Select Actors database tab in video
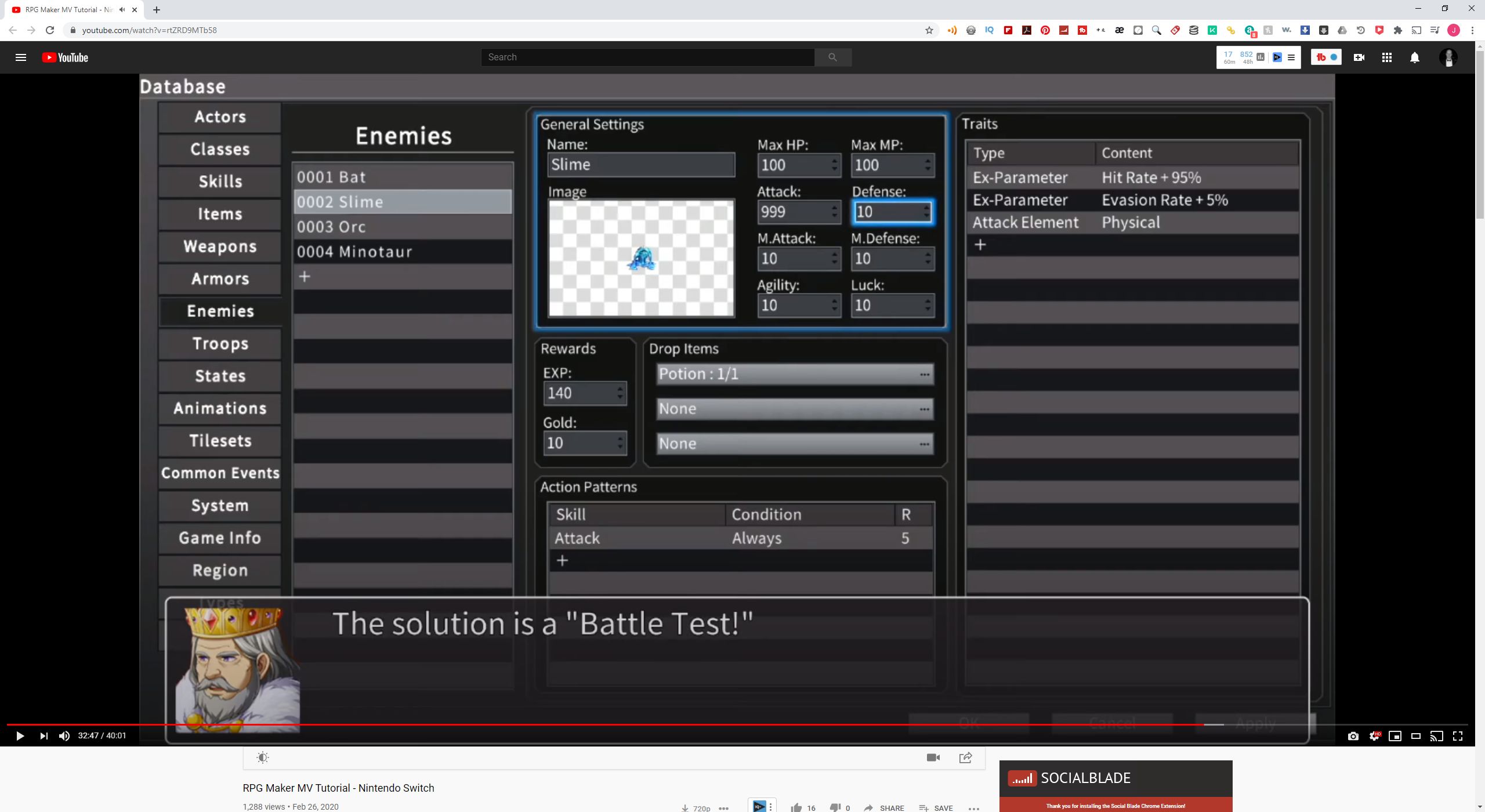Screen dimensions: 1485x812 (220, 117)
